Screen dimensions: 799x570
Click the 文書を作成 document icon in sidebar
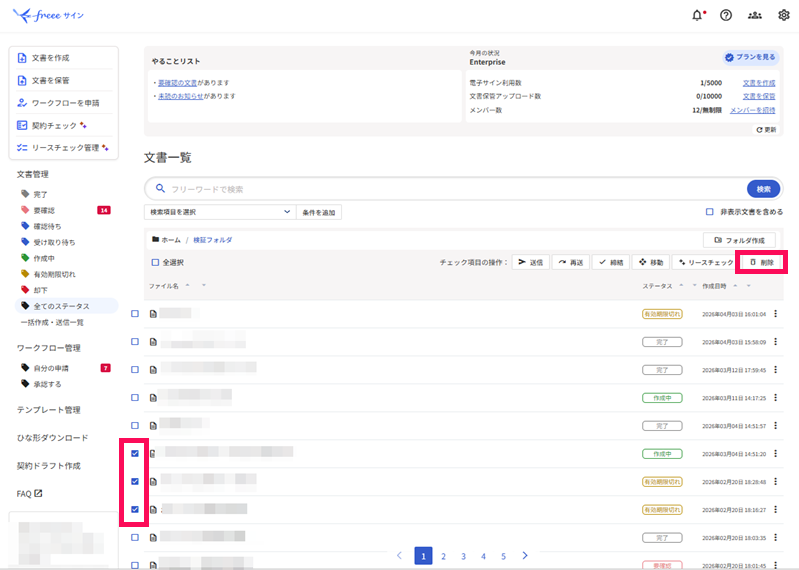(x=22, y=58)
